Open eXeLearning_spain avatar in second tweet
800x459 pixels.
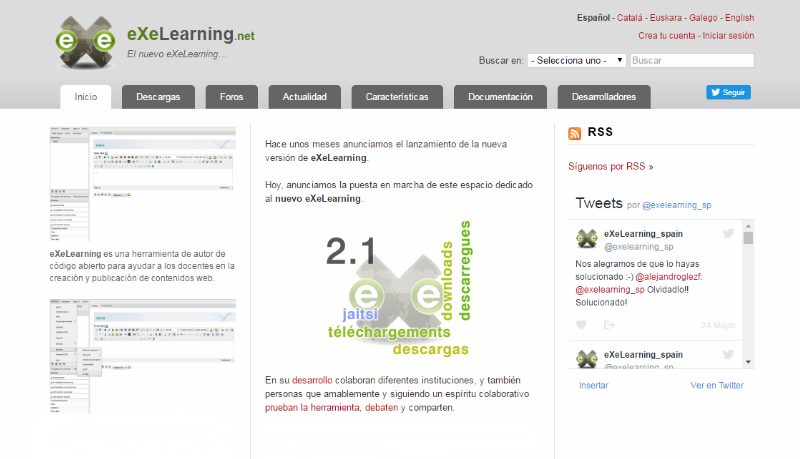(x=587, y=359)
